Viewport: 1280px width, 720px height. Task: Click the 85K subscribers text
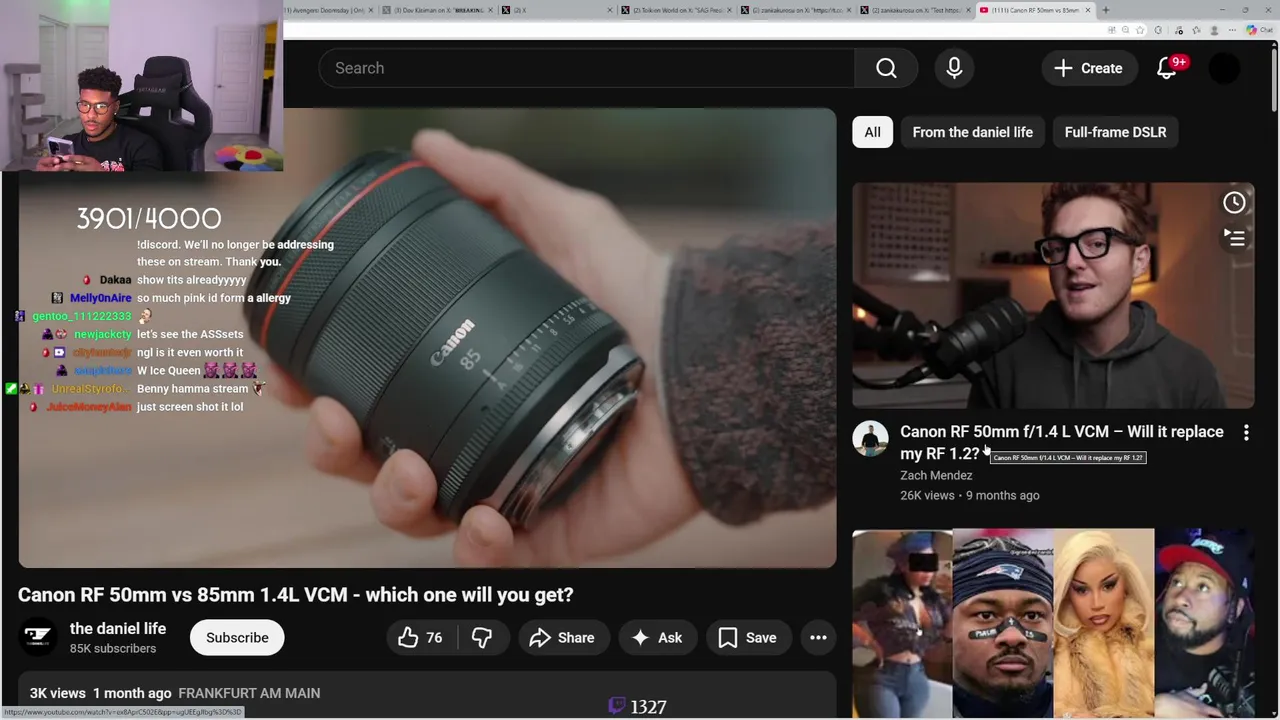click(x=113, y=649)
